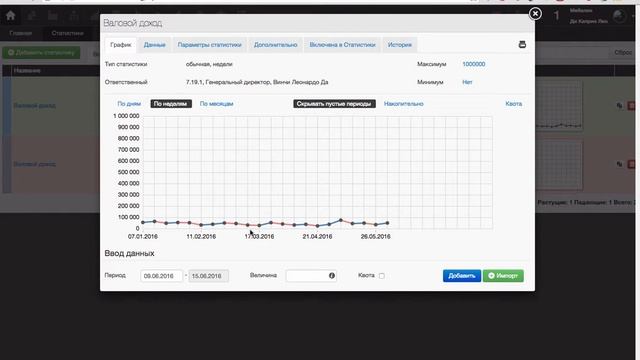The height and width of the screenshot is (360, 640).
Task: Click the chart thumbnail in green row
Action: point(559,106)
